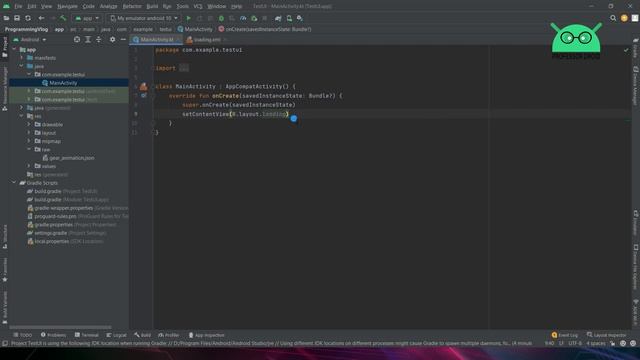Image resolution: width=640 pixels, height=360 pixels.
Task: Click Attach debugger to process icon
Action: point(254,18)
